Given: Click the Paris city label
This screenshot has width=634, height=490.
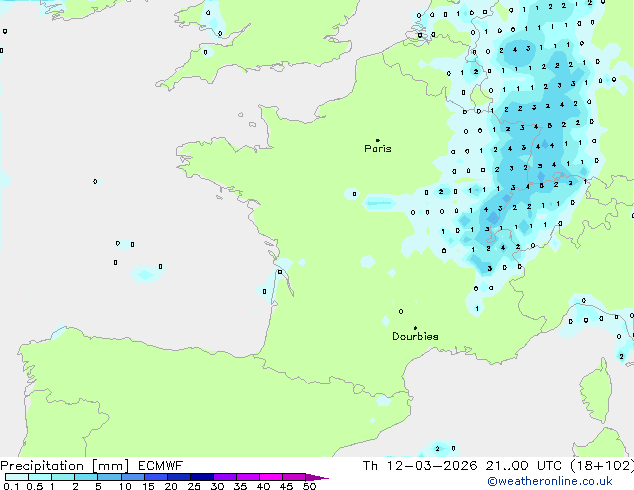Looking at the screenshot, I should coord(378,148).
